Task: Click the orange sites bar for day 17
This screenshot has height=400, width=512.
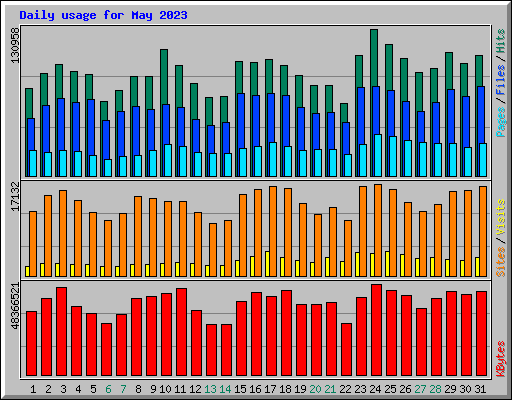Action: click(273, 231)
